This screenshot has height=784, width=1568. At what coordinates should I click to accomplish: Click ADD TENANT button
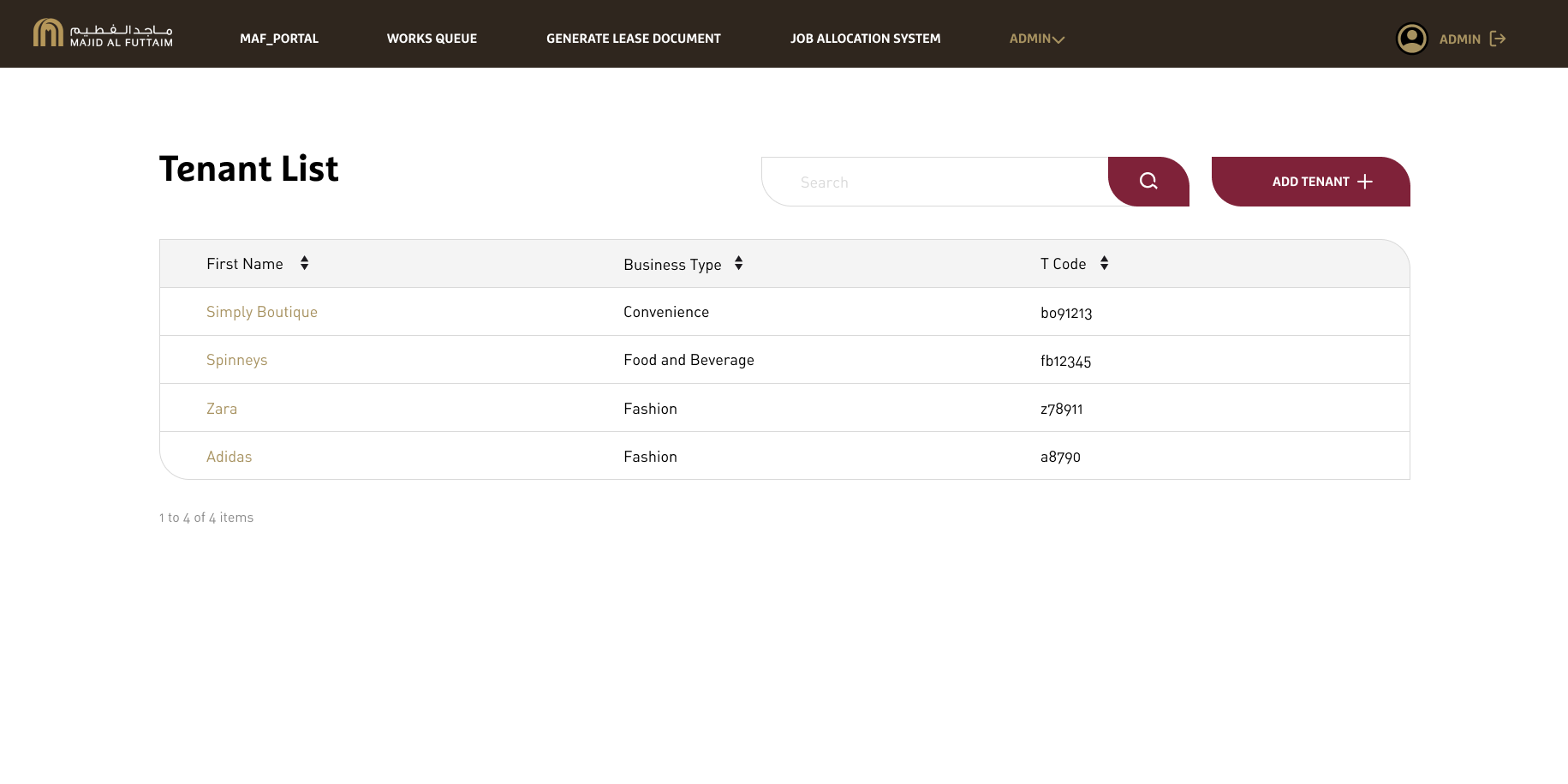[x=1311, y=182]
